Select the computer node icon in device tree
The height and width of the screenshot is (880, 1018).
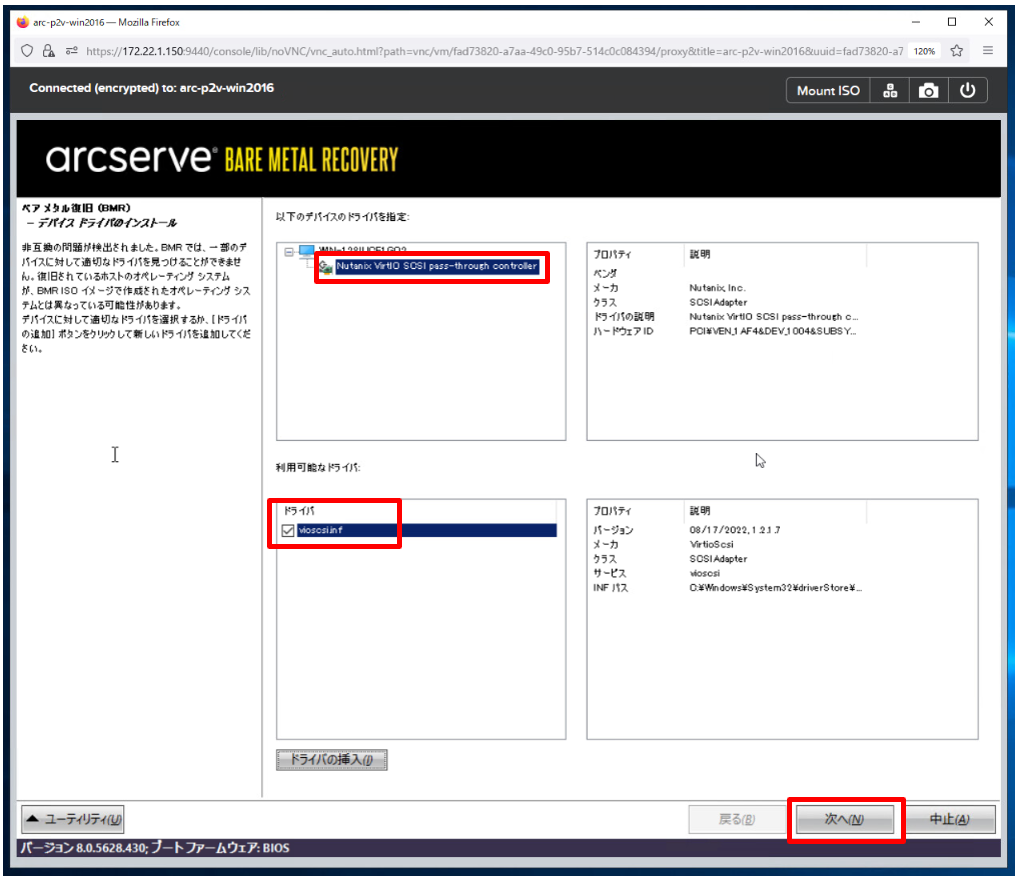[306, 251]
